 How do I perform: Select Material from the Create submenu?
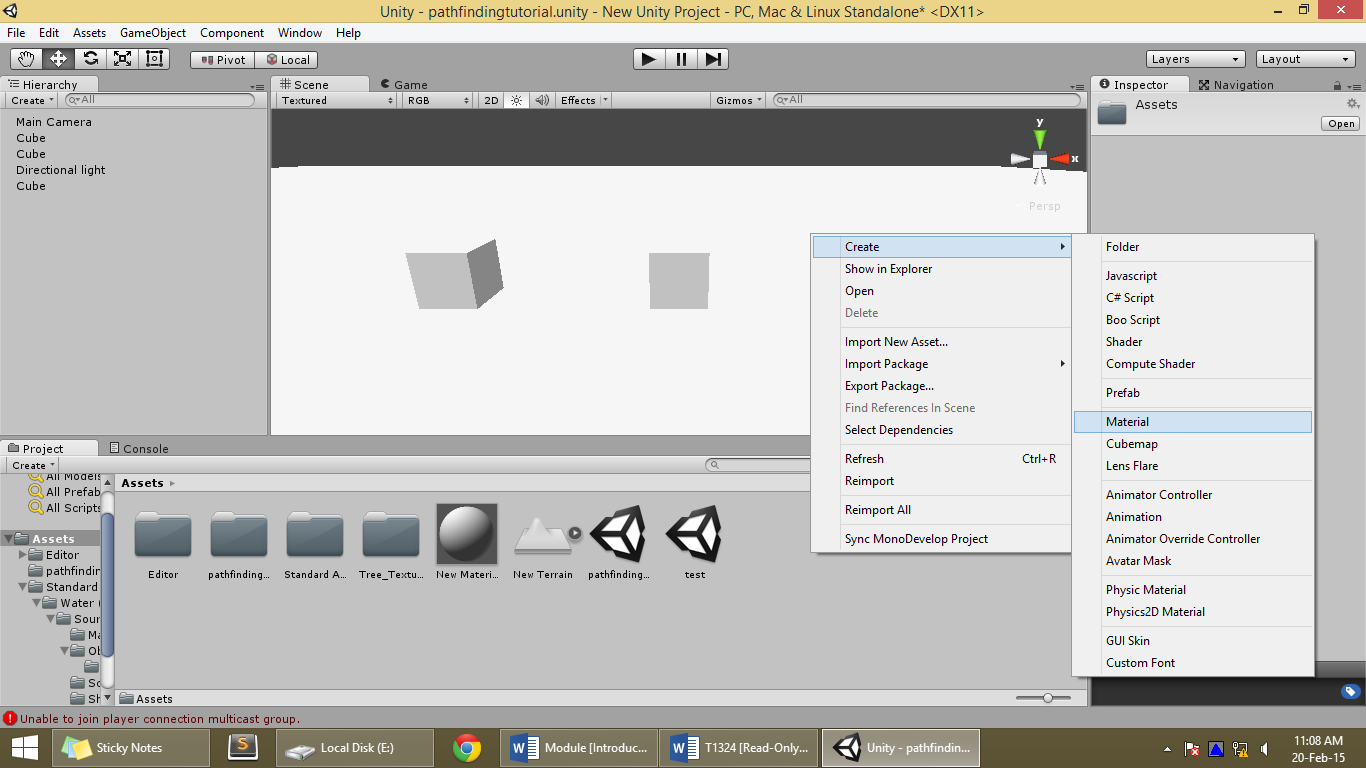1127,421
